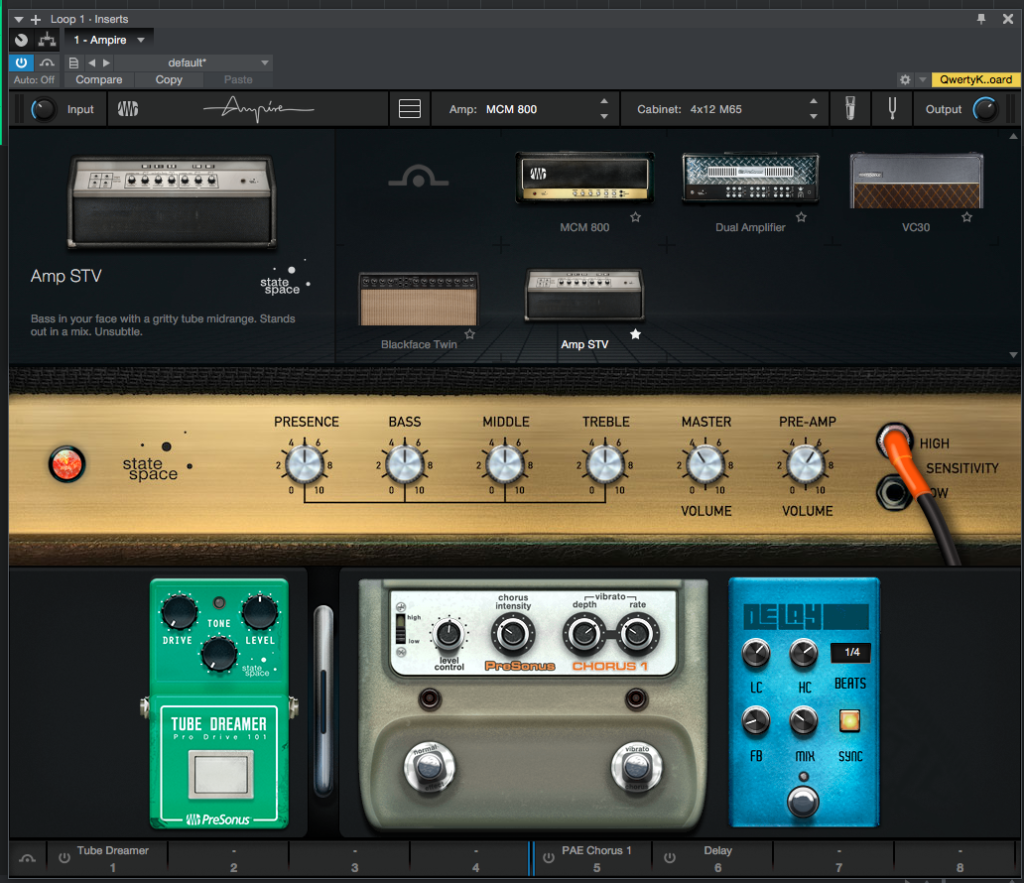
Task: Pin the plugin window
Action: [981, 19]
